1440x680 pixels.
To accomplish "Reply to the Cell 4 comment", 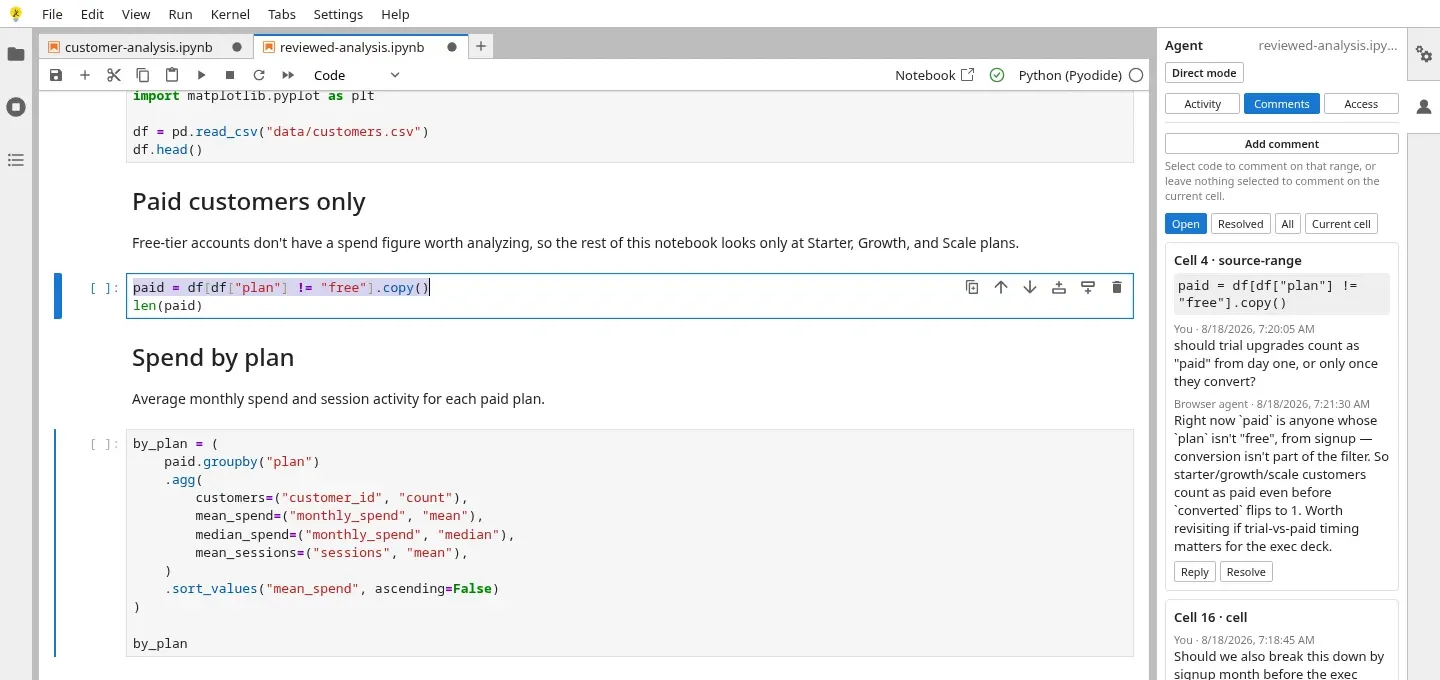I will click(1195, 572).
